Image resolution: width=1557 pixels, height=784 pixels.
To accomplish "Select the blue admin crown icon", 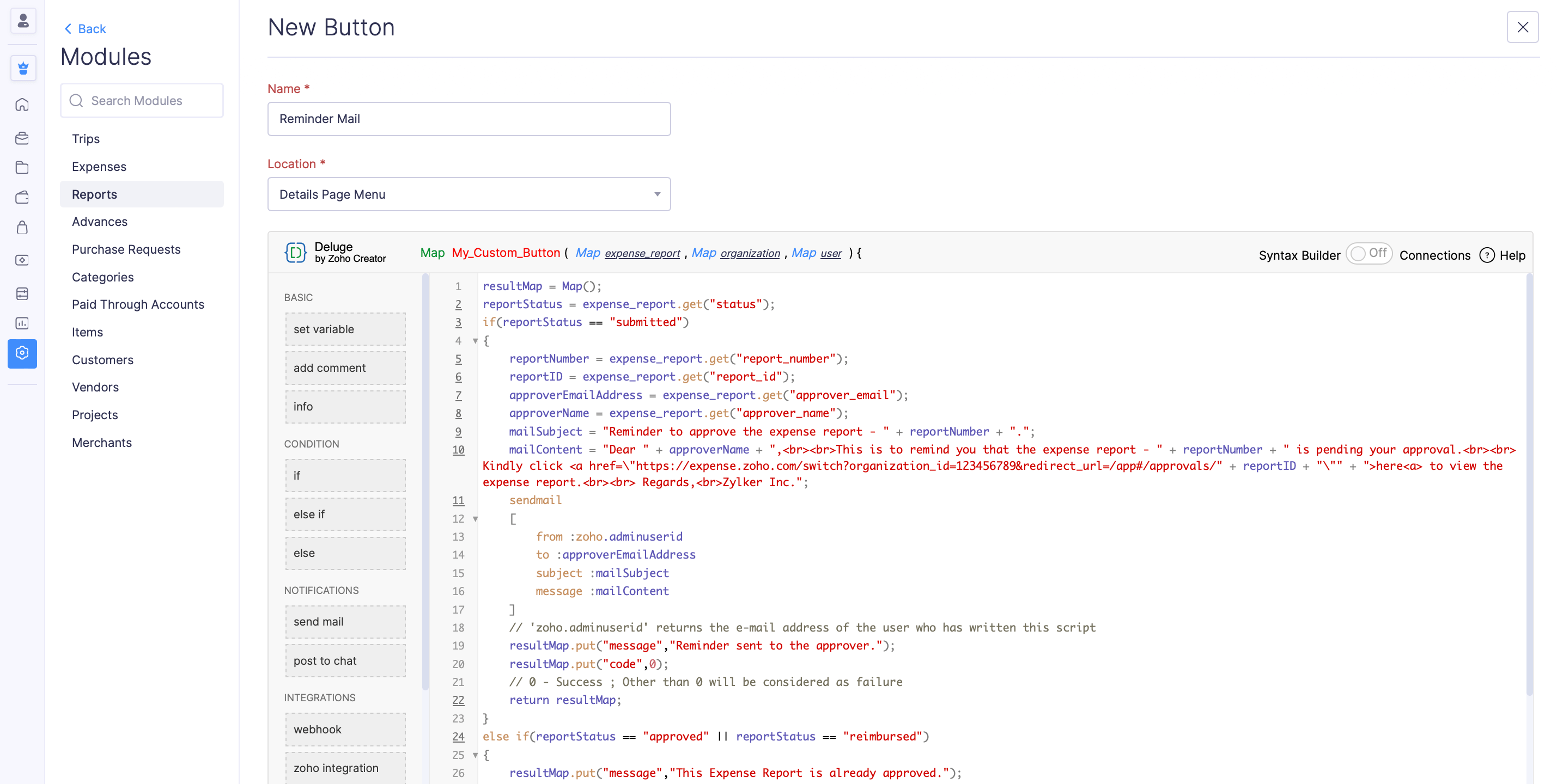I will click(x=22, y=68).
